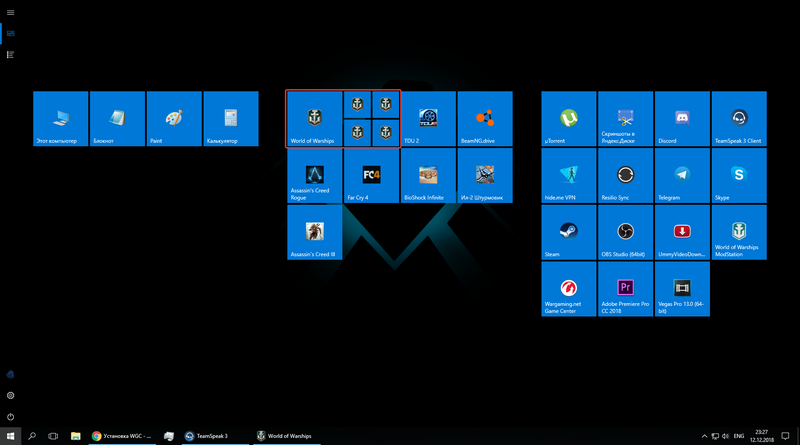Launch the Assassin's Creed III tile

(315, 232)
